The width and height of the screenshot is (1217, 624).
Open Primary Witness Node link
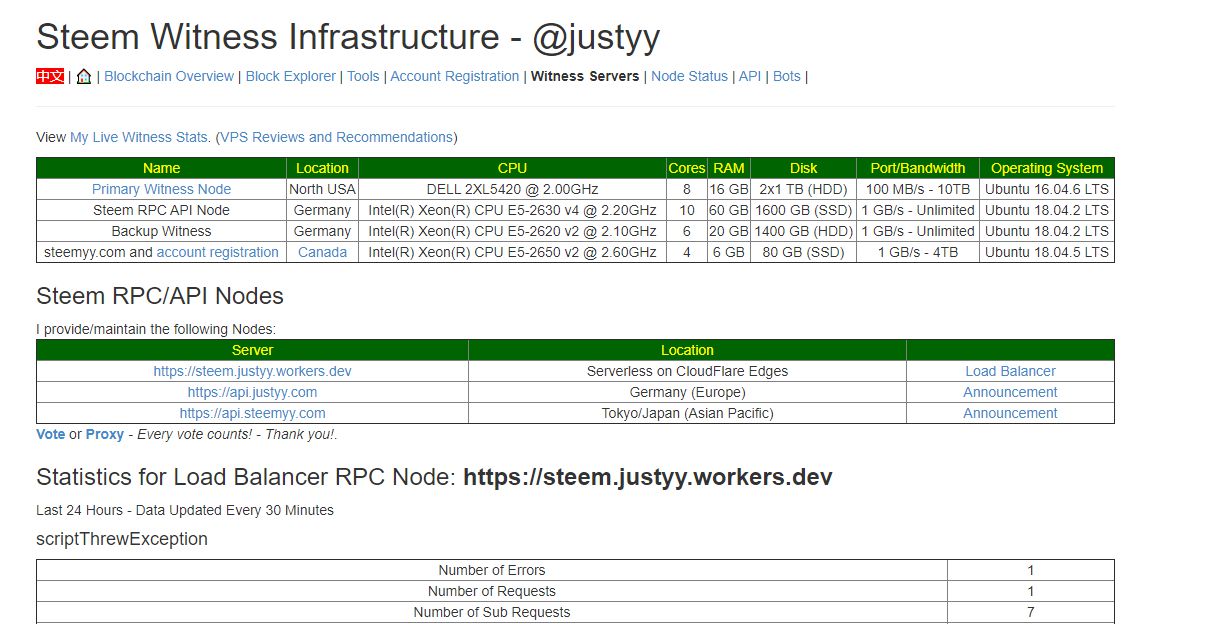[161, 189]
